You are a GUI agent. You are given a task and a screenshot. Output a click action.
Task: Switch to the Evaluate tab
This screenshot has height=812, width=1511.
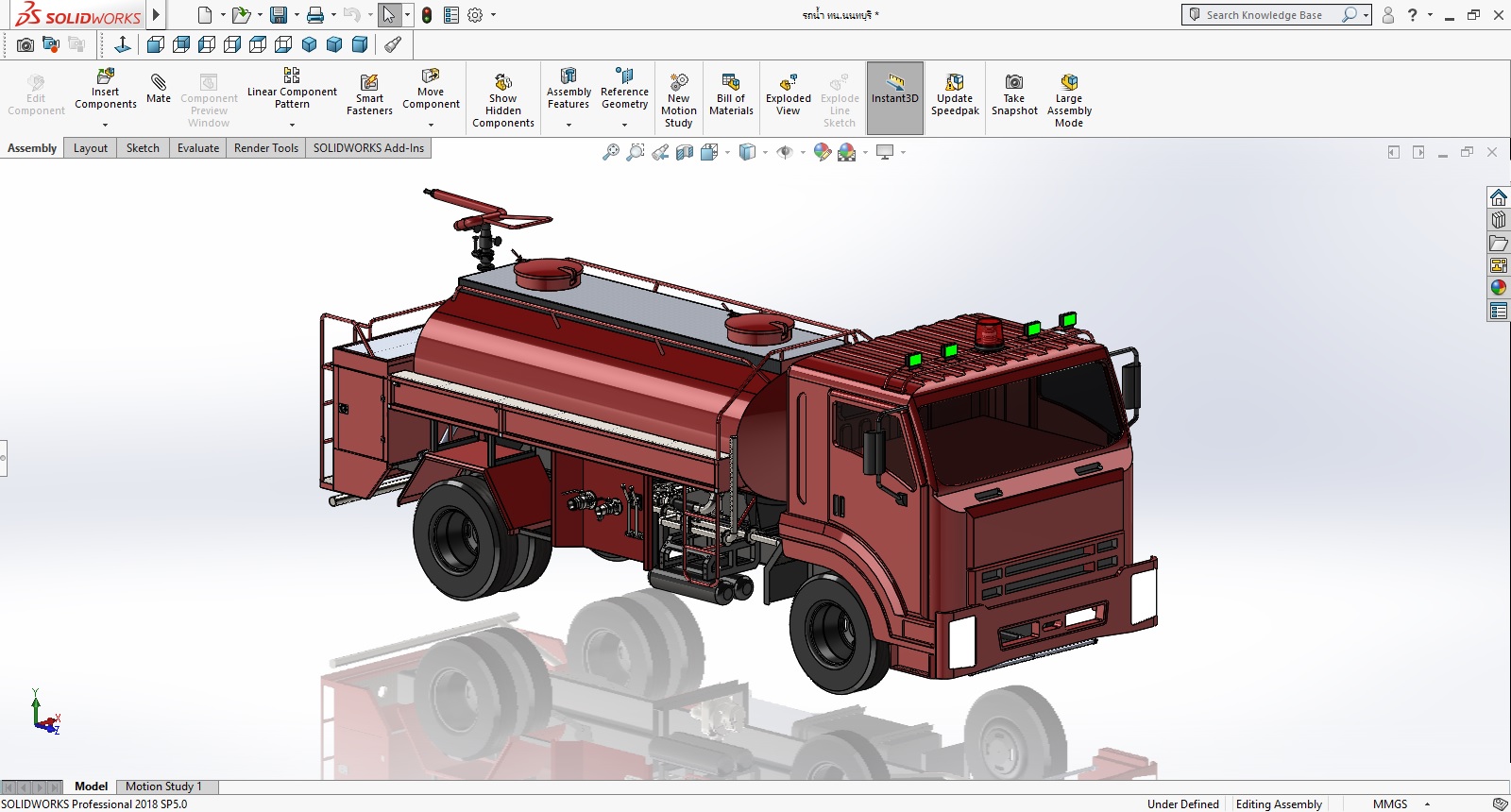click(197, 148)
